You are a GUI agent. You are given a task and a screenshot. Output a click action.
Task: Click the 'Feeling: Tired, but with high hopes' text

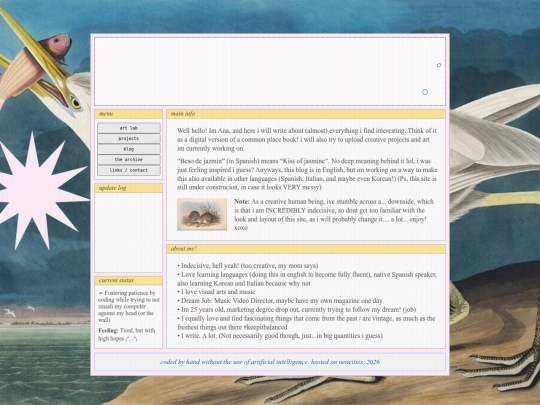[x=127, y=334]
